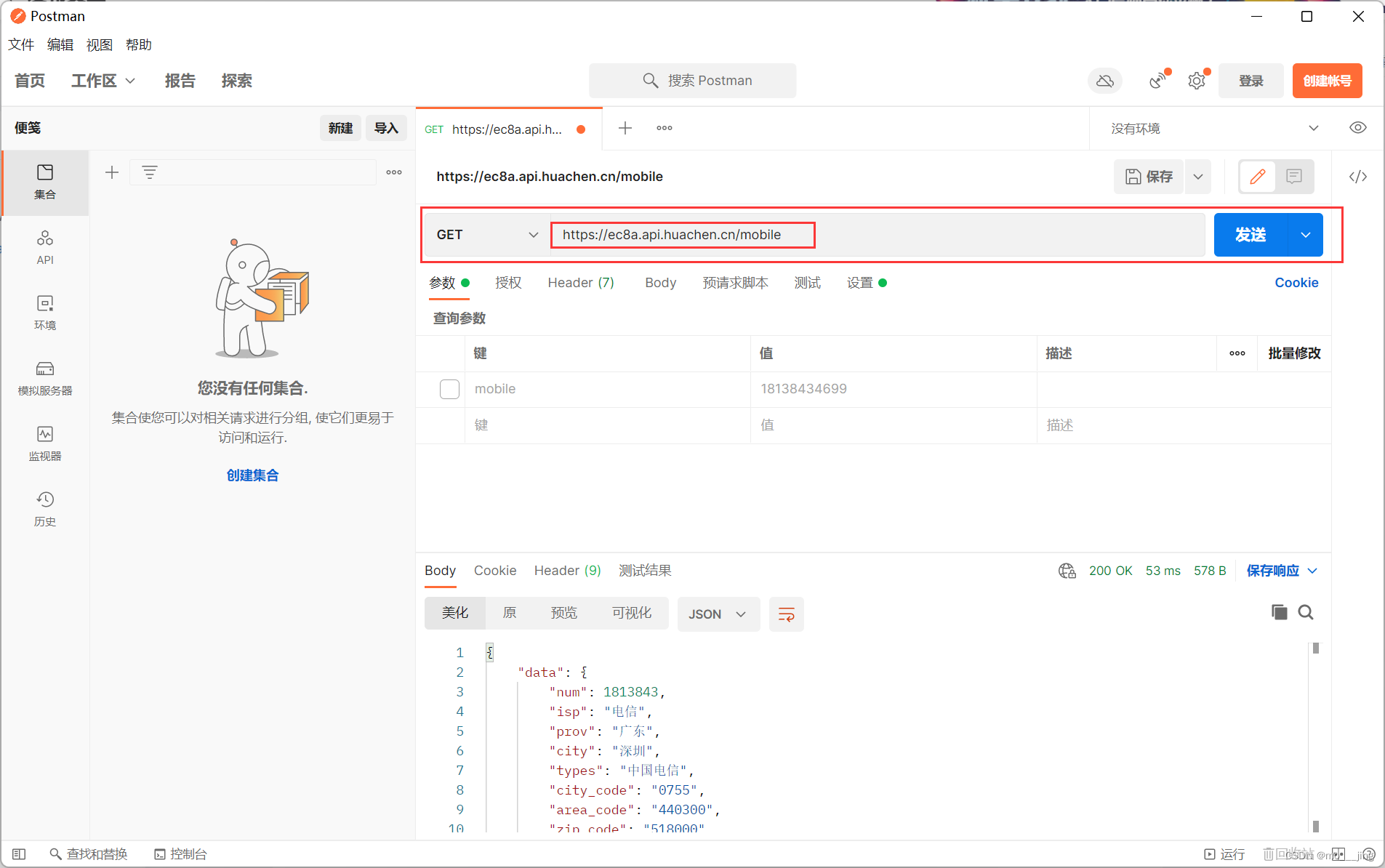Open the settings gear icon
This screenshot has height=868, width=1385.
click(1197, 81)
